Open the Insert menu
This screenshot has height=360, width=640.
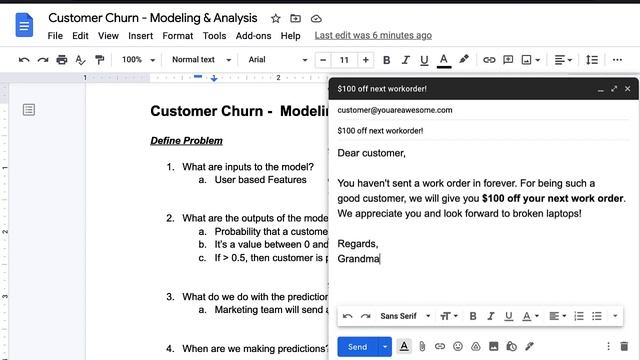[x=140, y=36]
